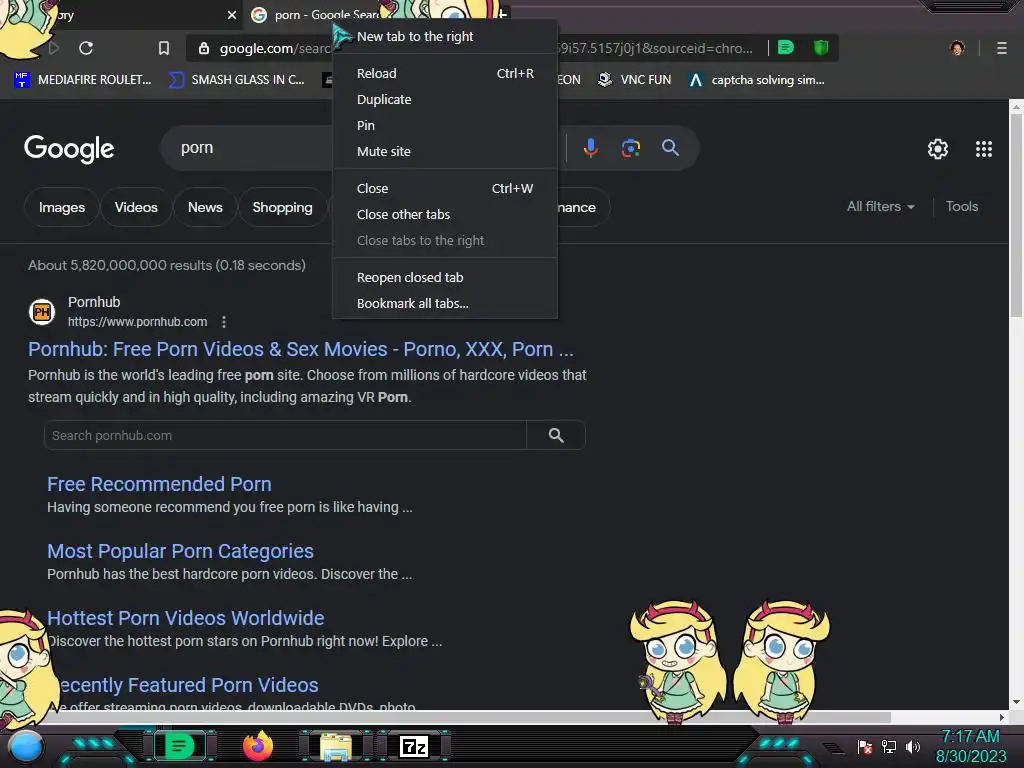The image size is (1024, 768).
Task: Open the Free Recommended Porn sitelink
Action: click(159, 484)
